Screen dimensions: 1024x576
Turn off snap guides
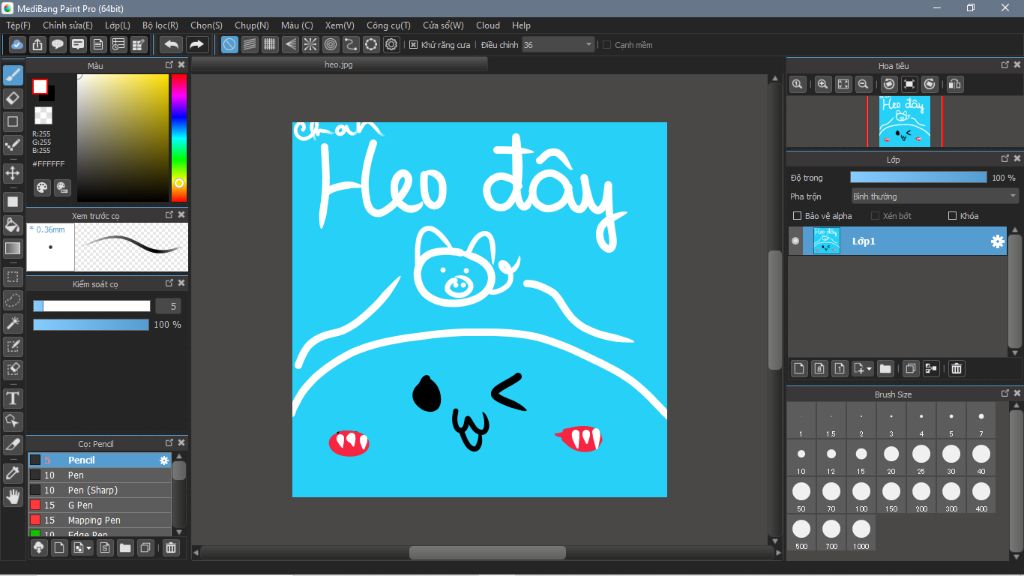(x=229, y=44)
